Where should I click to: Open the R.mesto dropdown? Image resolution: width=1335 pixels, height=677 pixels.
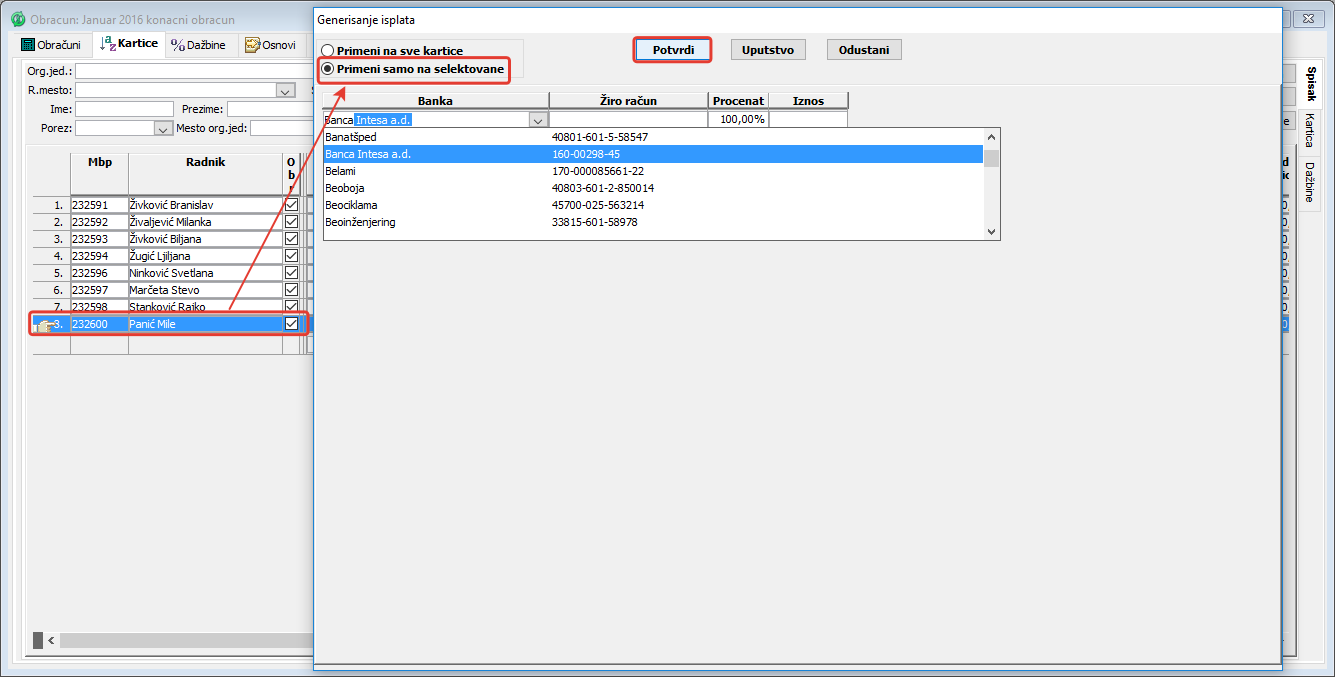(x=285, y=91)
